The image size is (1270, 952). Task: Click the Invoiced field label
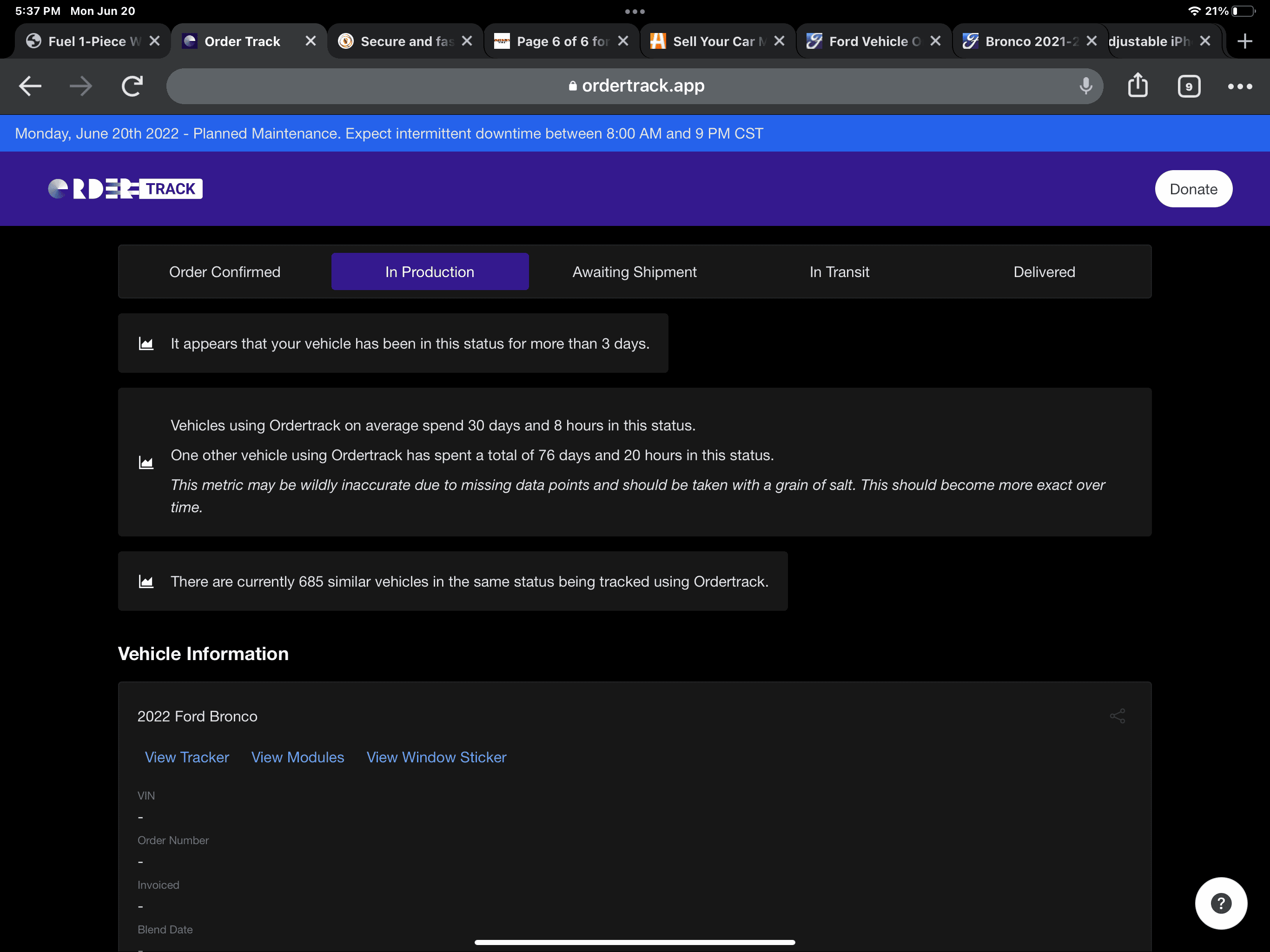click(x=158, y=885)
